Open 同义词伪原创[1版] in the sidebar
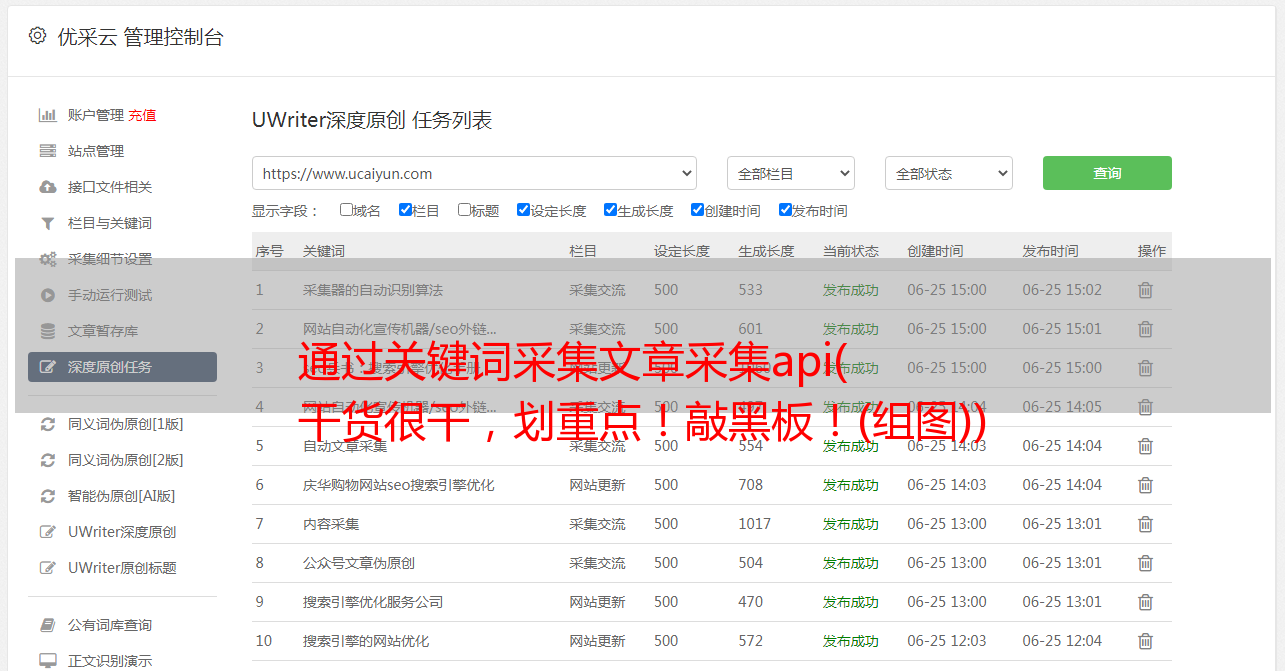This screenshot has height=671, width=1285. point(126,424)
